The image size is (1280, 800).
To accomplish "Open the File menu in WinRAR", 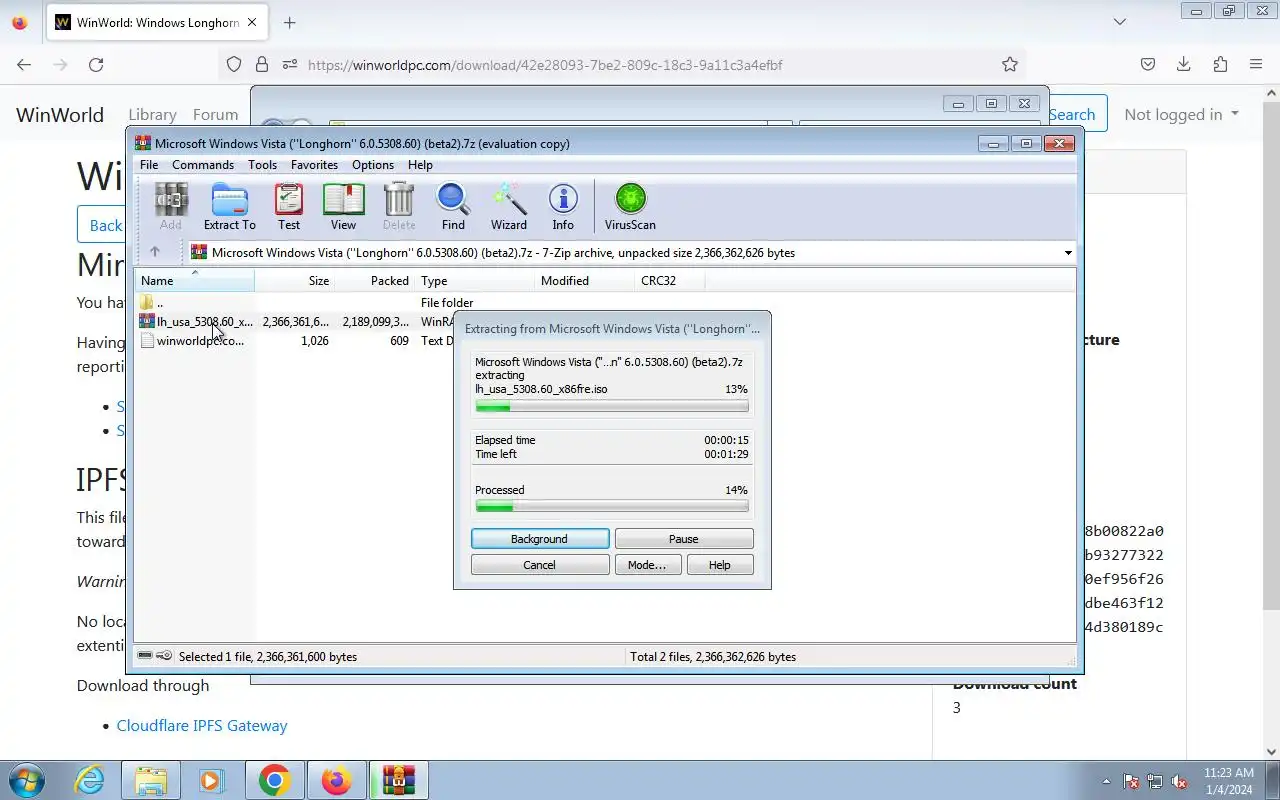I will click(x=149, y=165).
